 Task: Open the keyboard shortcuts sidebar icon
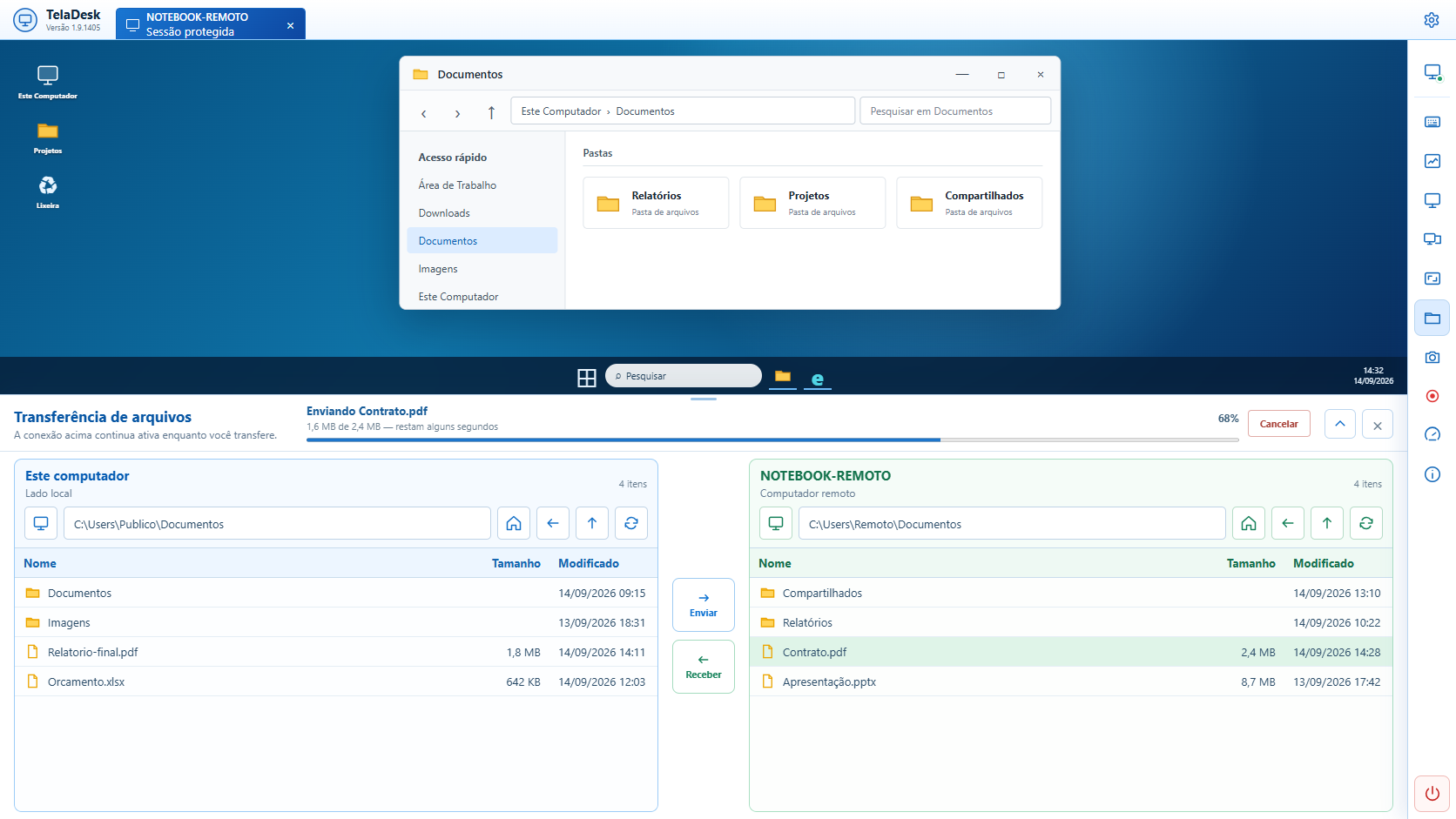point(1432,122)
